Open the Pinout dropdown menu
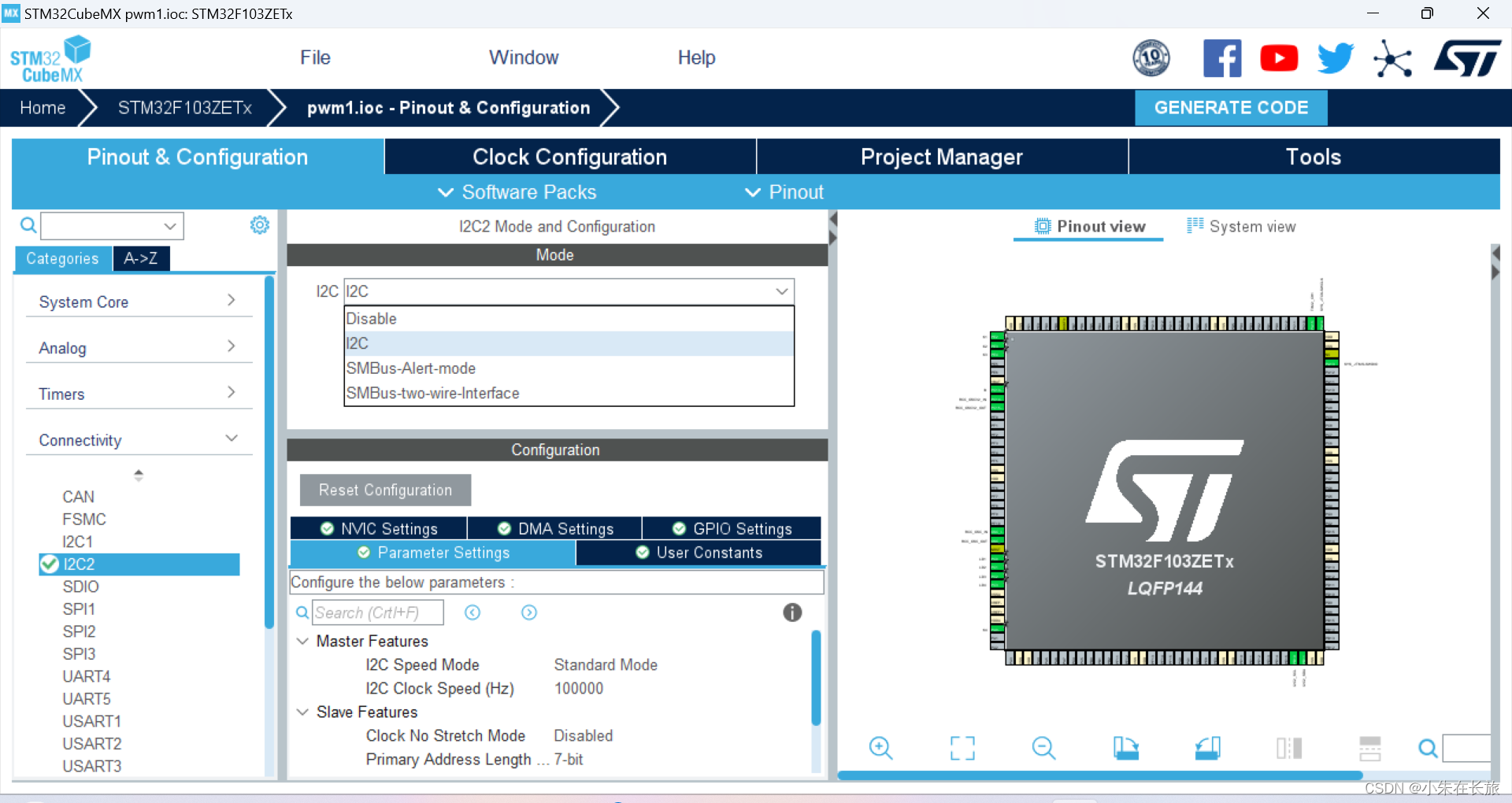The width and height of the screenshot is (1512, 803). tap(784, 192)
